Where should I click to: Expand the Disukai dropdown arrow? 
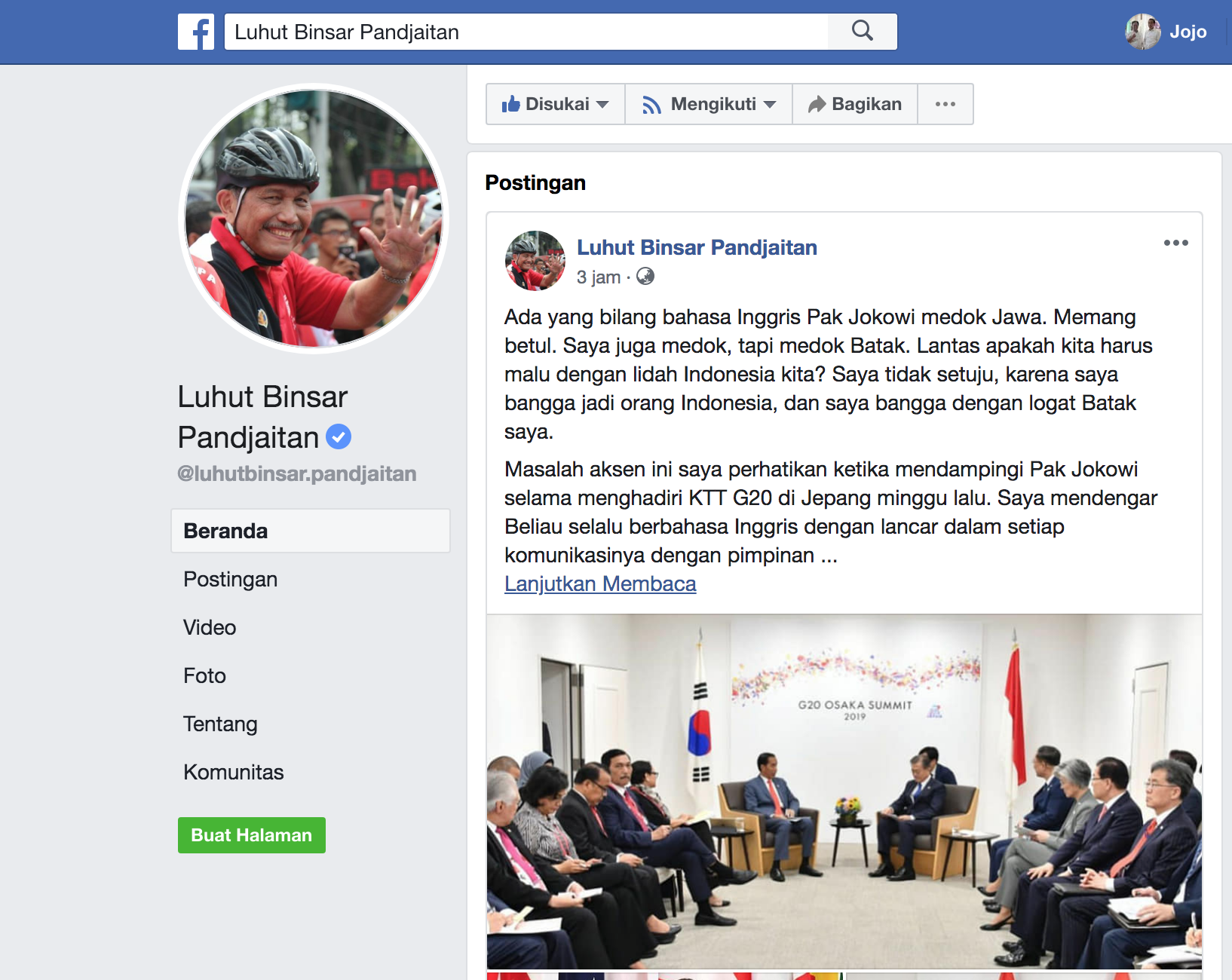(x=602, y=104)
